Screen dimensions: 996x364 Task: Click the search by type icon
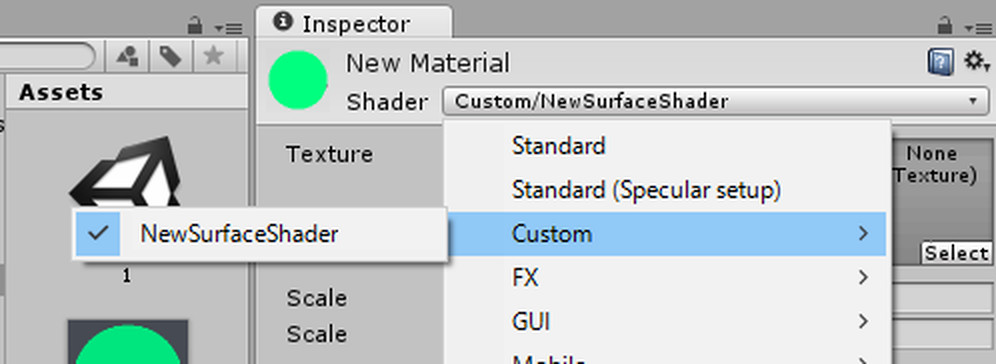click(127, 57)
